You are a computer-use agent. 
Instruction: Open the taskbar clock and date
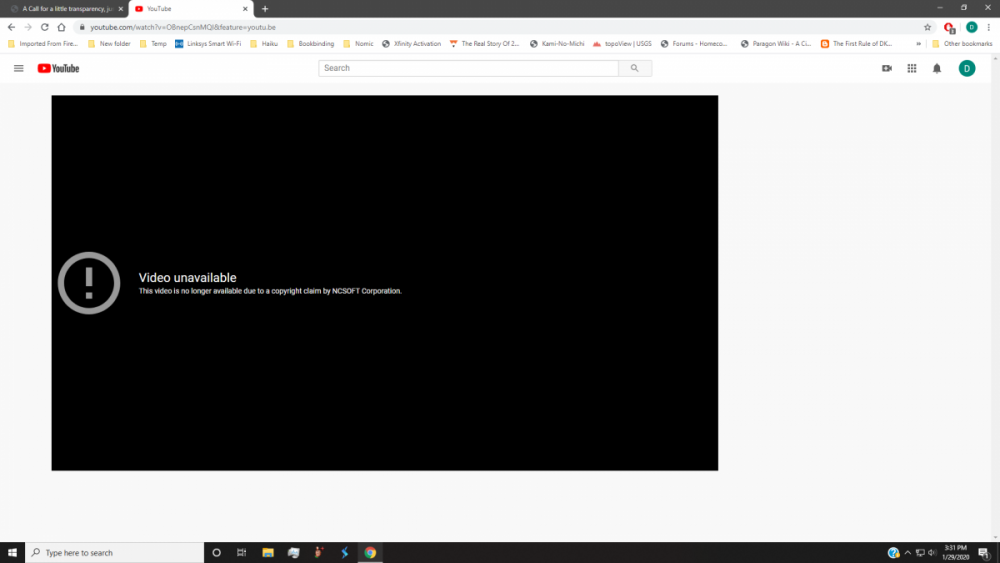point(955,553)
